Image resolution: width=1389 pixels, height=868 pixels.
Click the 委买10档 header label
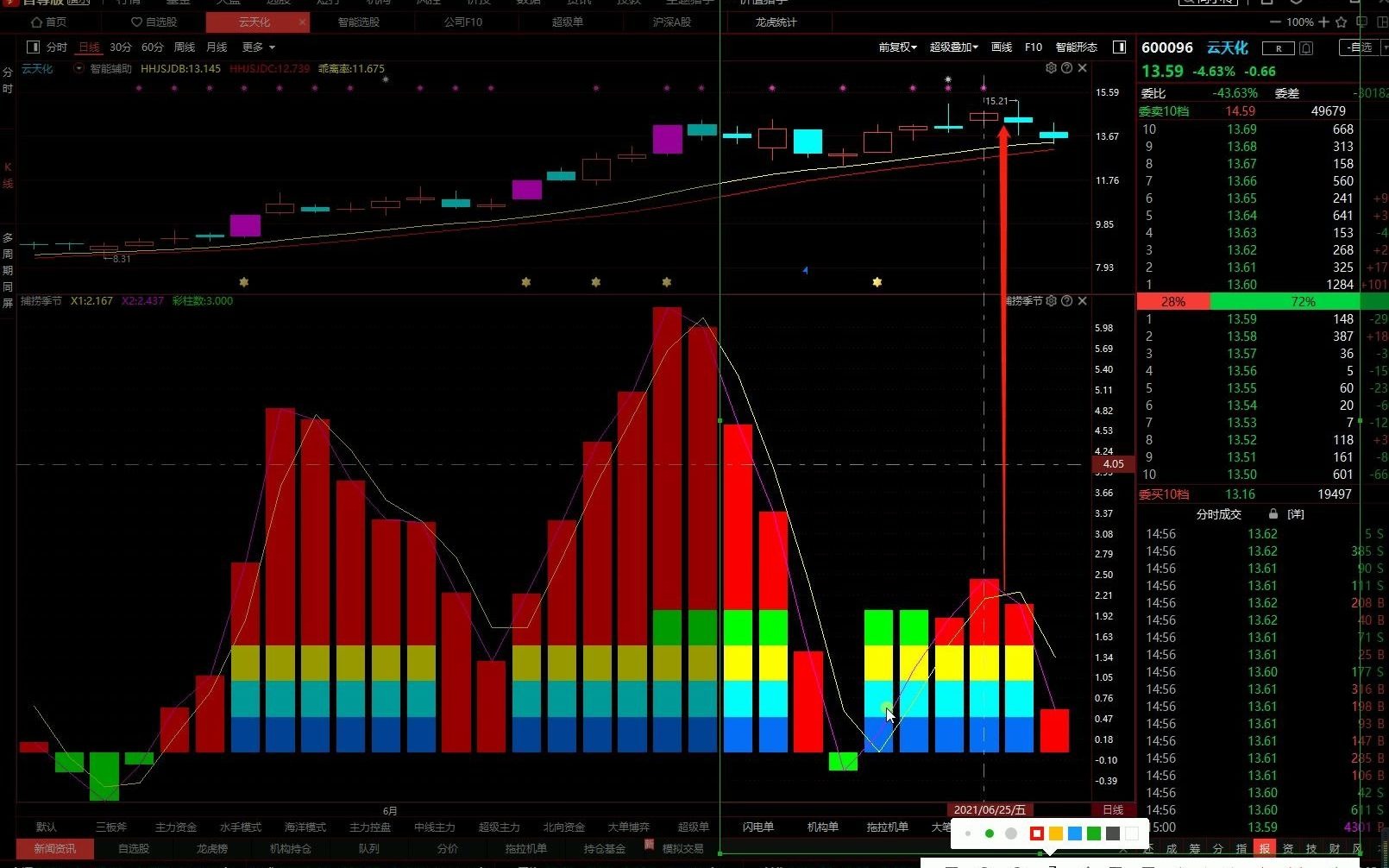[1164, 494]
